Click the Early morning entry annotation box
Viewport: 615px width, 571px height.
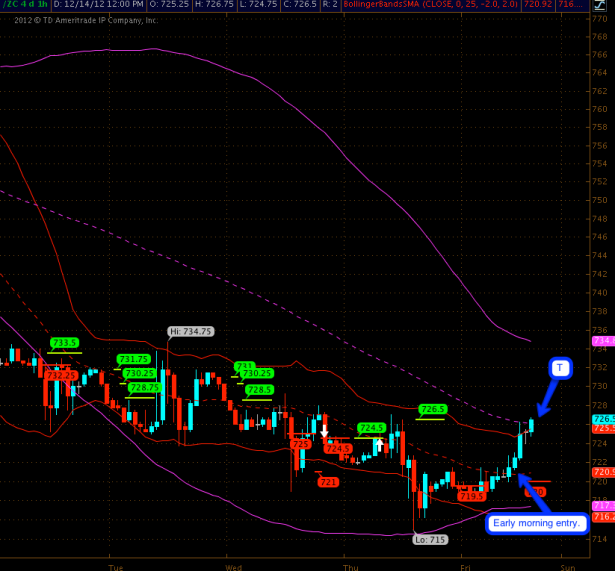pos(537,523)
